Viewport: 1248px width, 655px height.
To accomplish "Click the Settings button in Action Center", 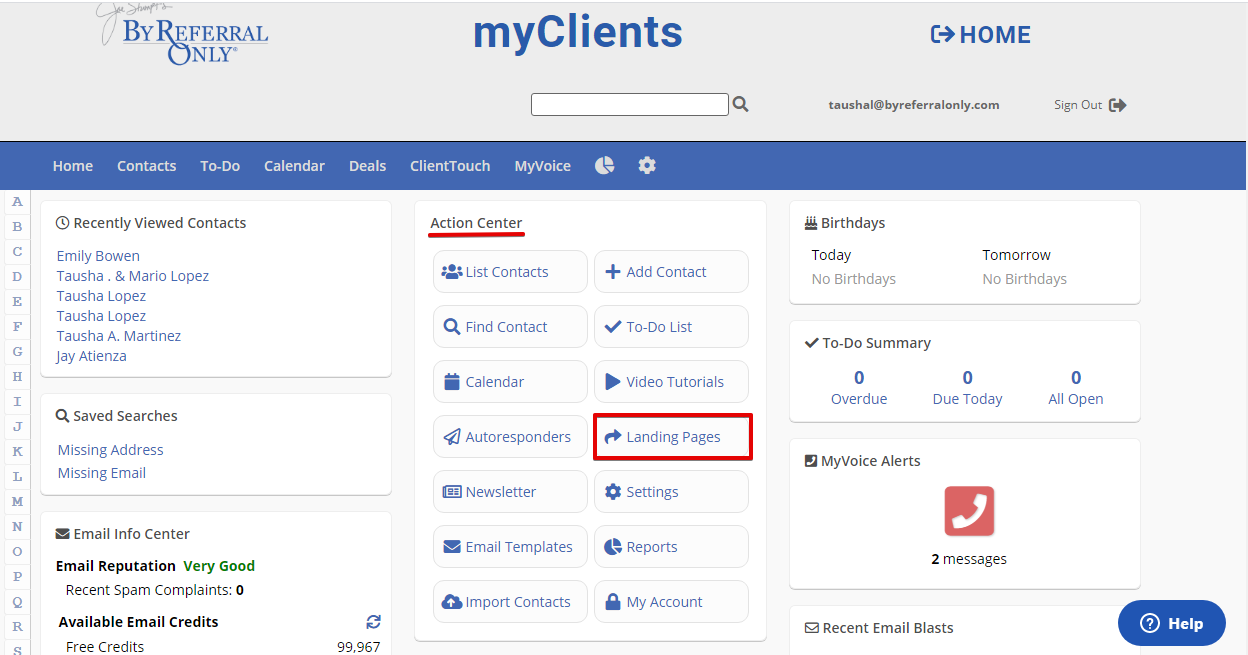I will (x=671, y=492).
